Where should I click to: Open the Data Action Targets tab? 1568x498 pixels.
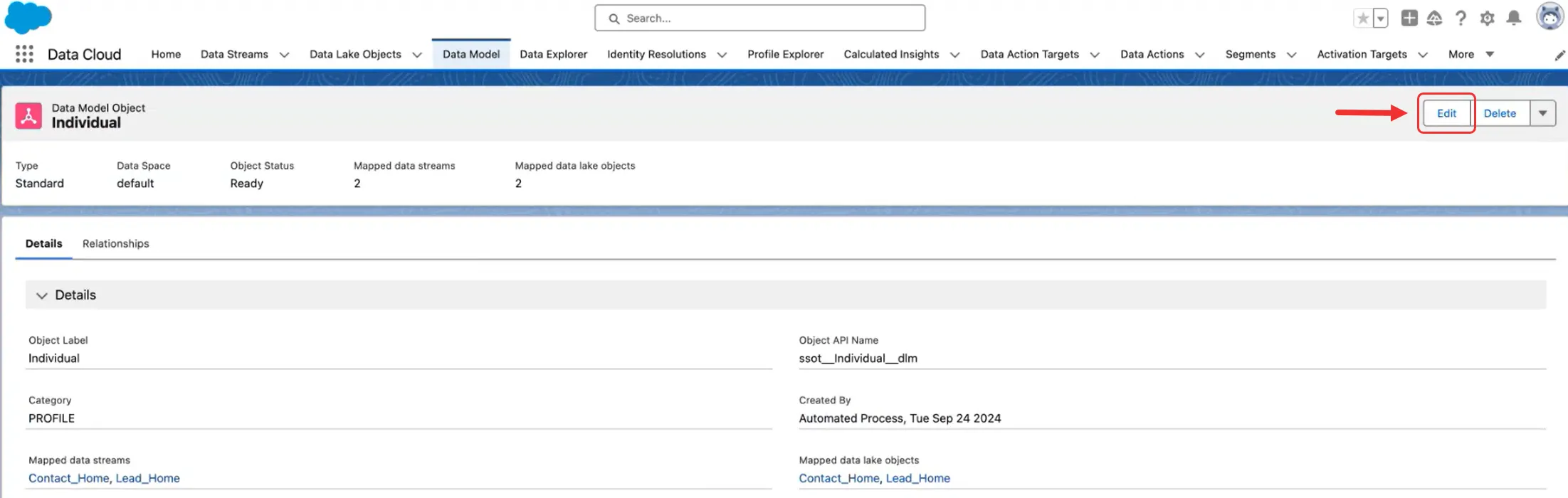(x=1029, y=54)
